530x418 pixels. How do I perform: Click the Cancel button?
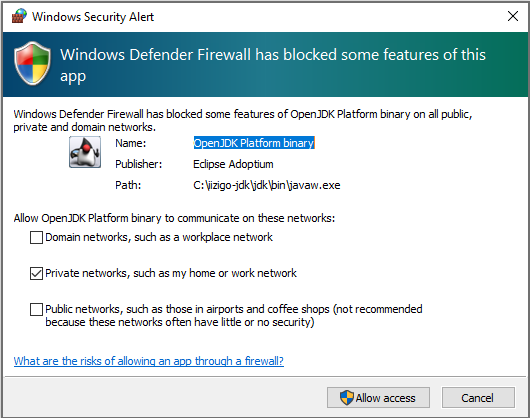coord(478,397)
